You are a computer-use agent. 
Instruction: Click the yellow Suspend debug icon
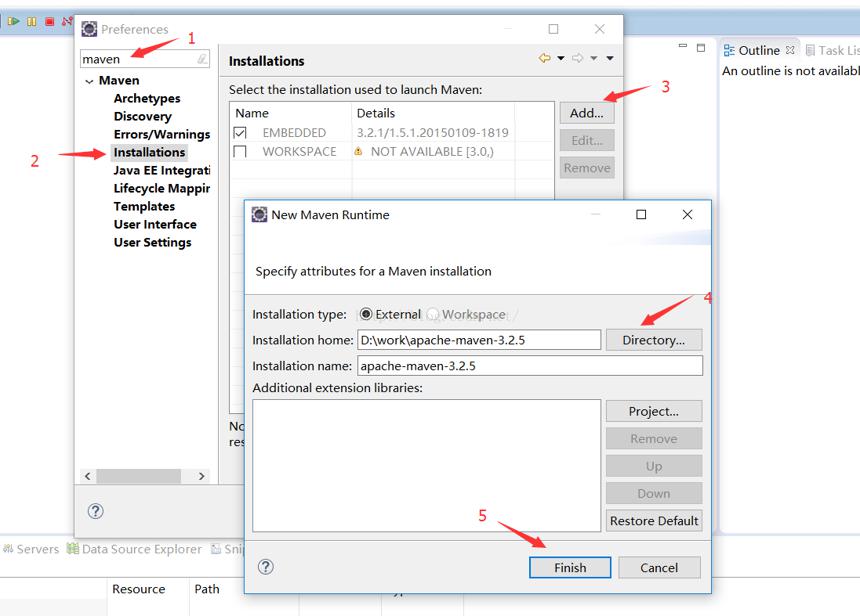click(32, 21)
